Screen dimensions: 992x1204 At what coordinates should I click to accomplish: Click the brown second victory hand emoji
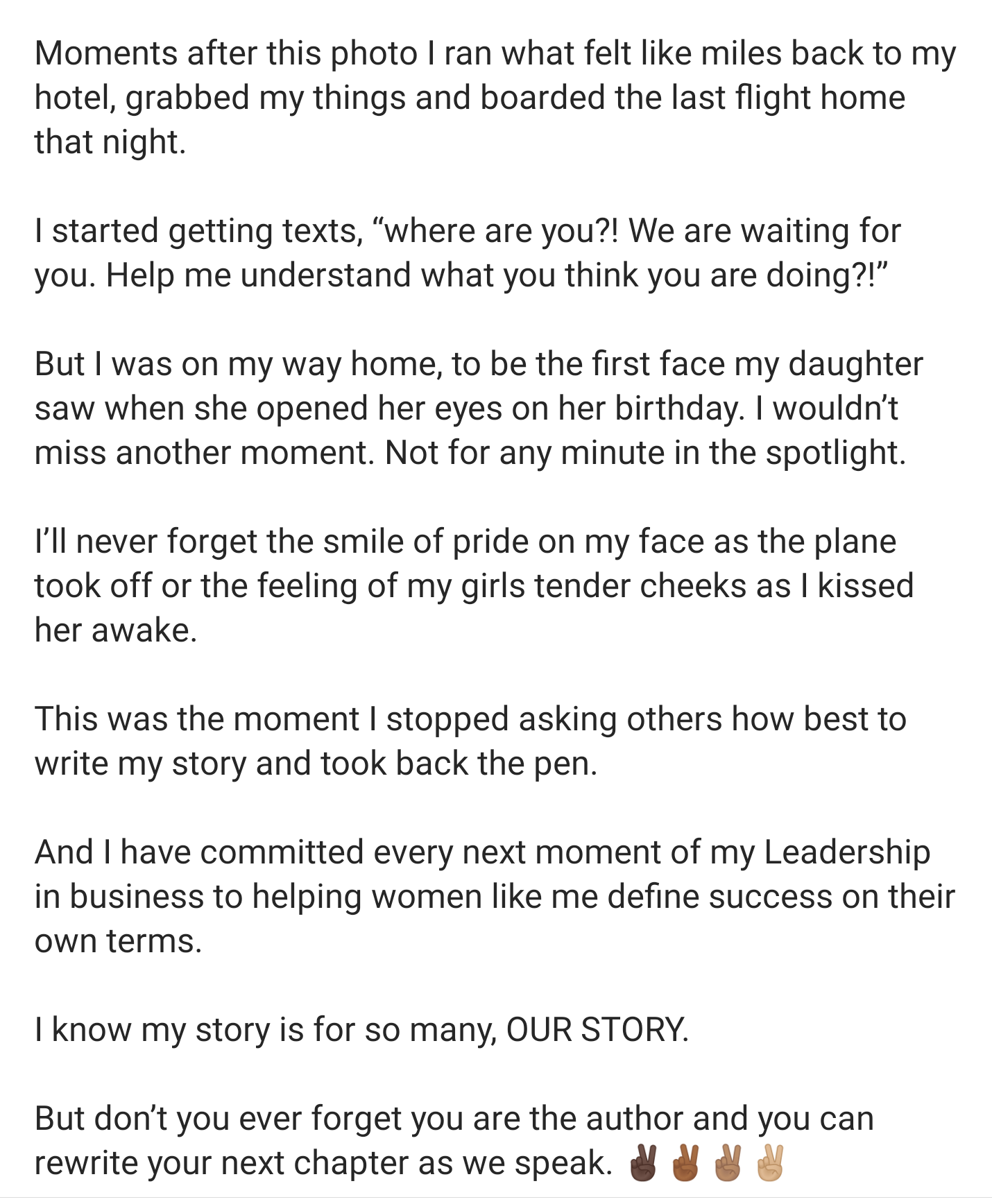coord(686,1163)
